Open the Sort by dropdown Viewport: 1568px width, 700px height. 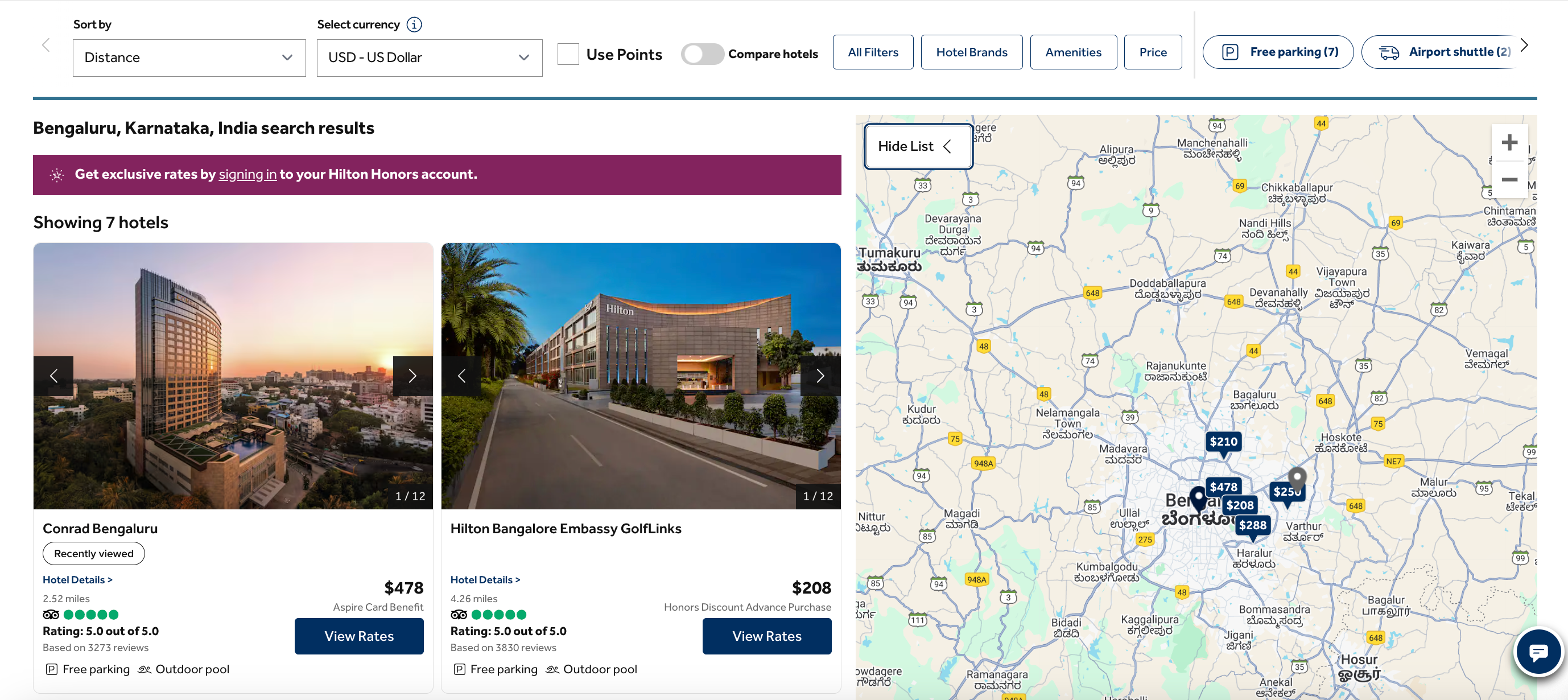point(189,57)
